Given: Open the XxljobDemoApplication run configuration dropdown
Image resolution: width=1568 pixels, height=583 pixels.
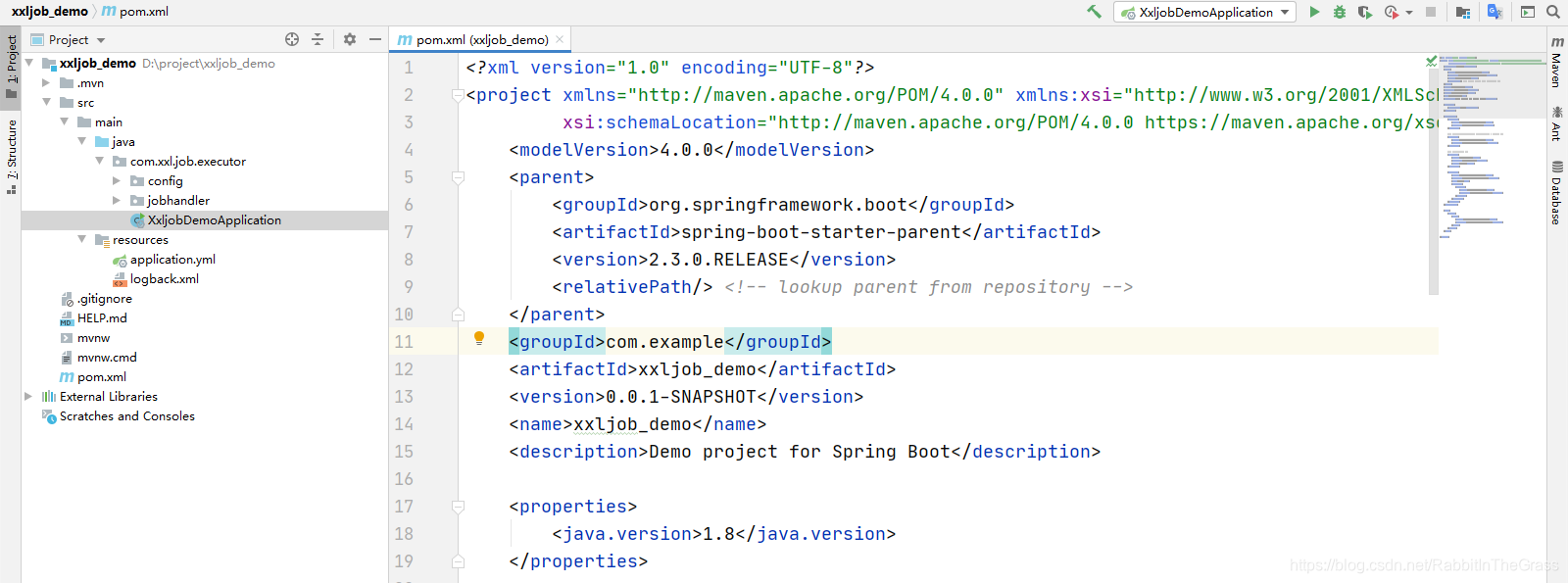Looking at the screenshot, I should tap(1204, 12).
